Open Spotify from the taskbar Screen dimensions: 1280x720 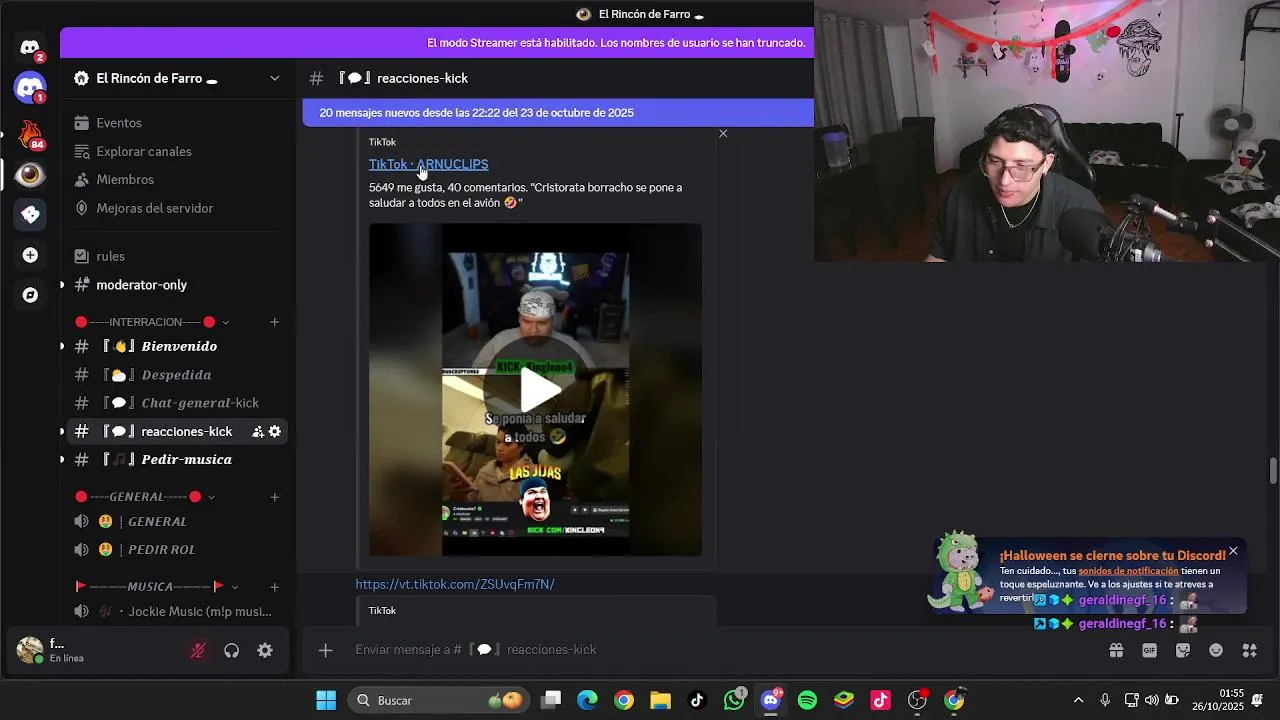(x=807, y=700)
